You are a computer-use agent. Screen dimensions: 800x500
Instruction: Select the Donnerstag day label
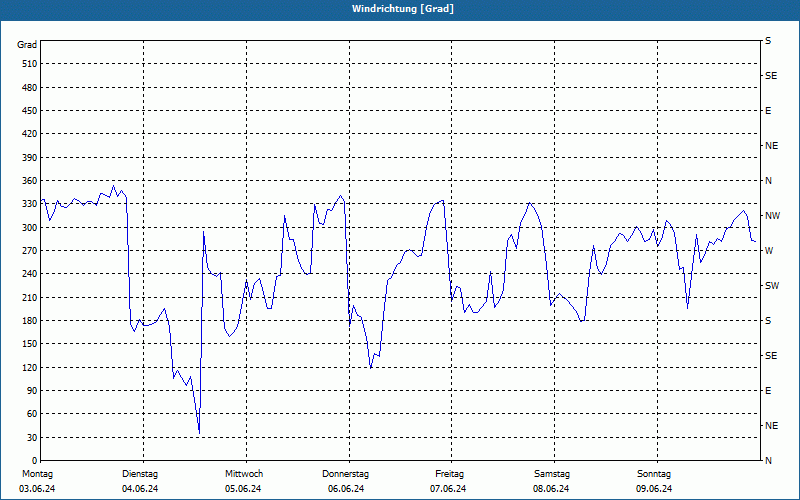pyautogui.click(x=345, y=474)
